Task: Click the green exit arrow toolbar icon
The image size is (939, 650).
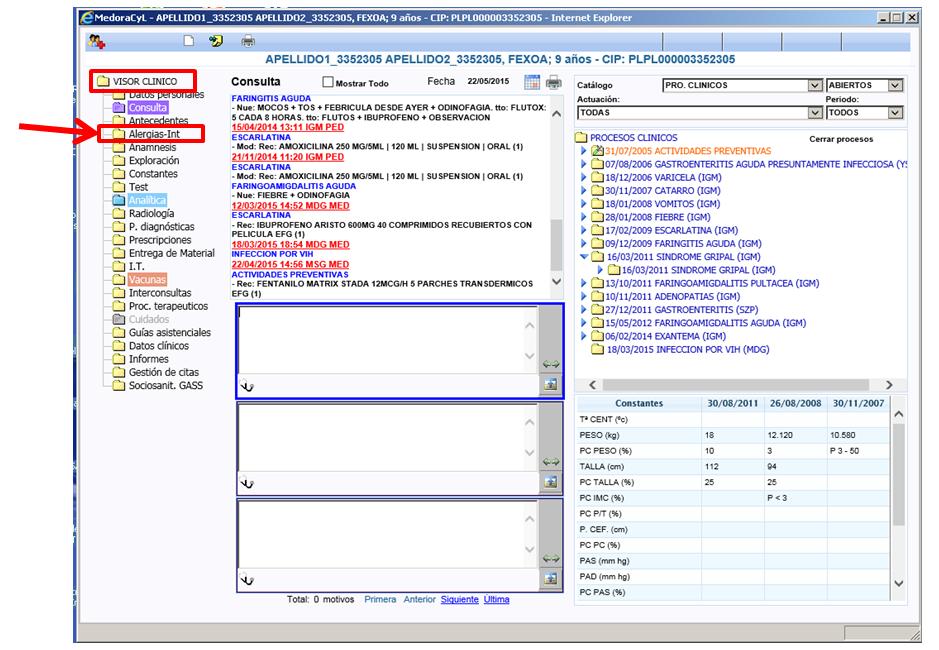Action: 215,41
